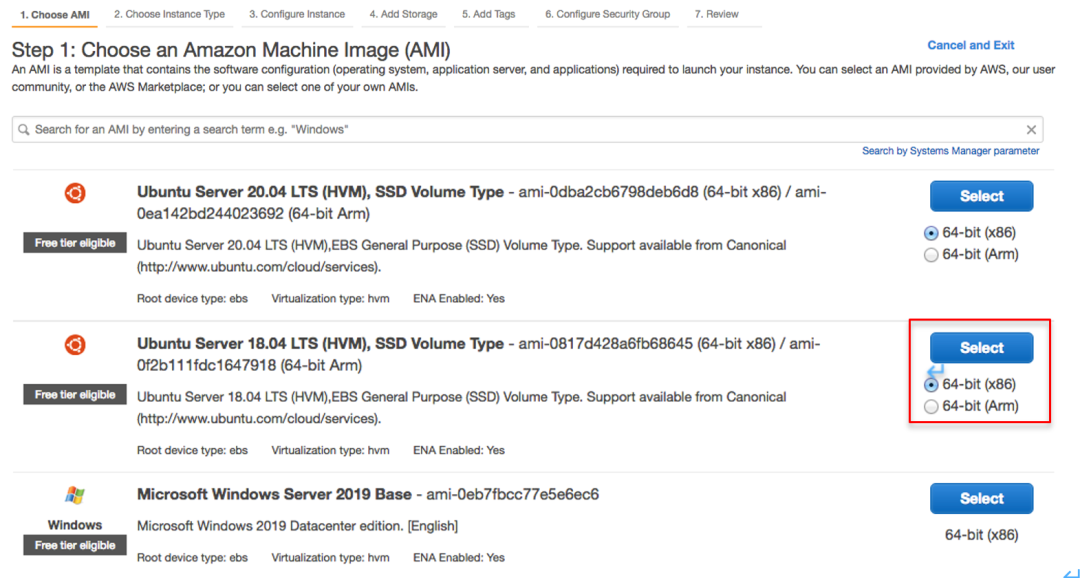Go to 2. Choose Instance Type tab
Image resolution: width=1080 pixels, height=578 pixels.
tap(169, 14)
